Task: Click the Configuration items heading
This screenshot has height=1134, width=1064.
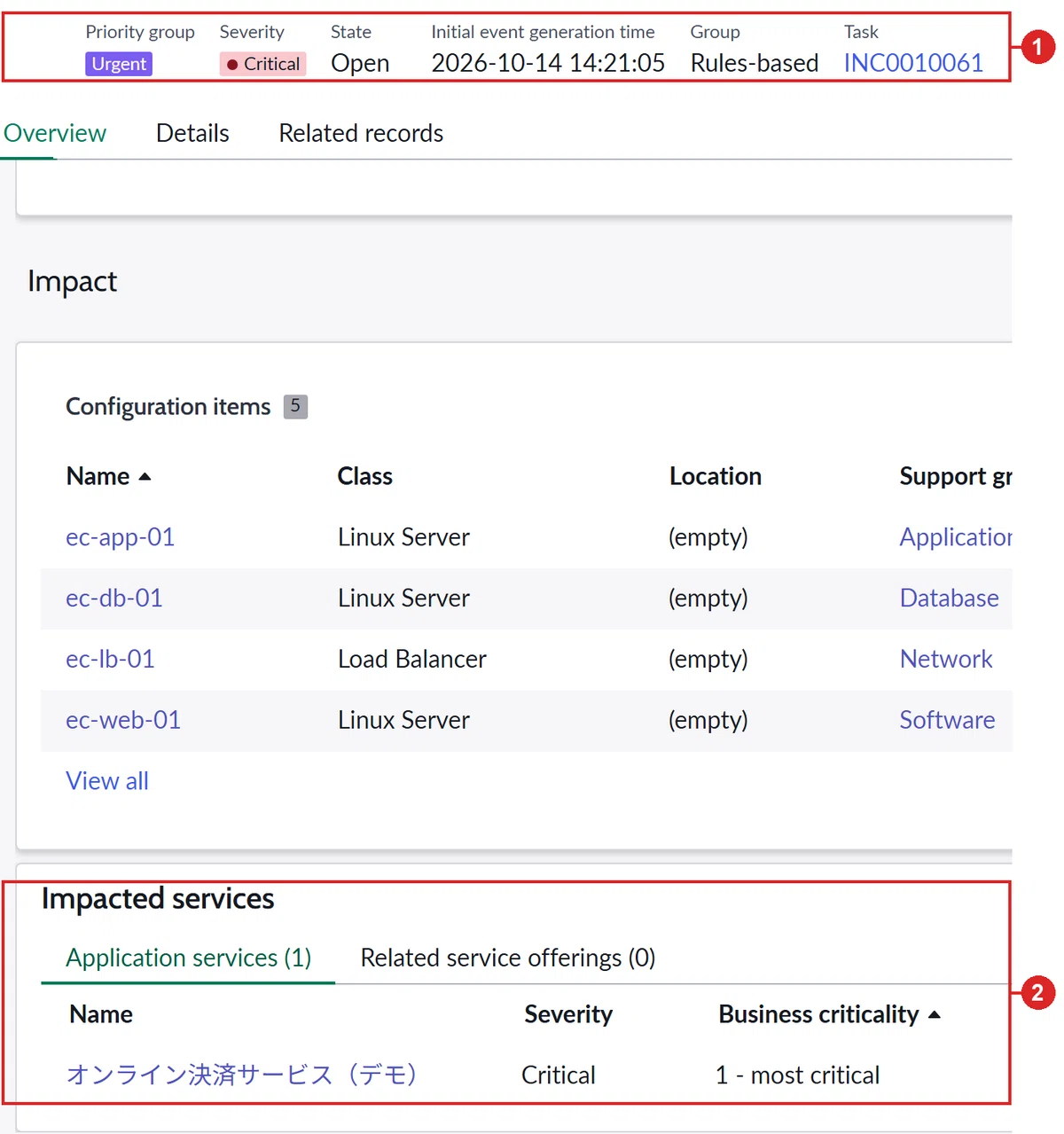Action: pyautogui.click(x=168, y=406)
